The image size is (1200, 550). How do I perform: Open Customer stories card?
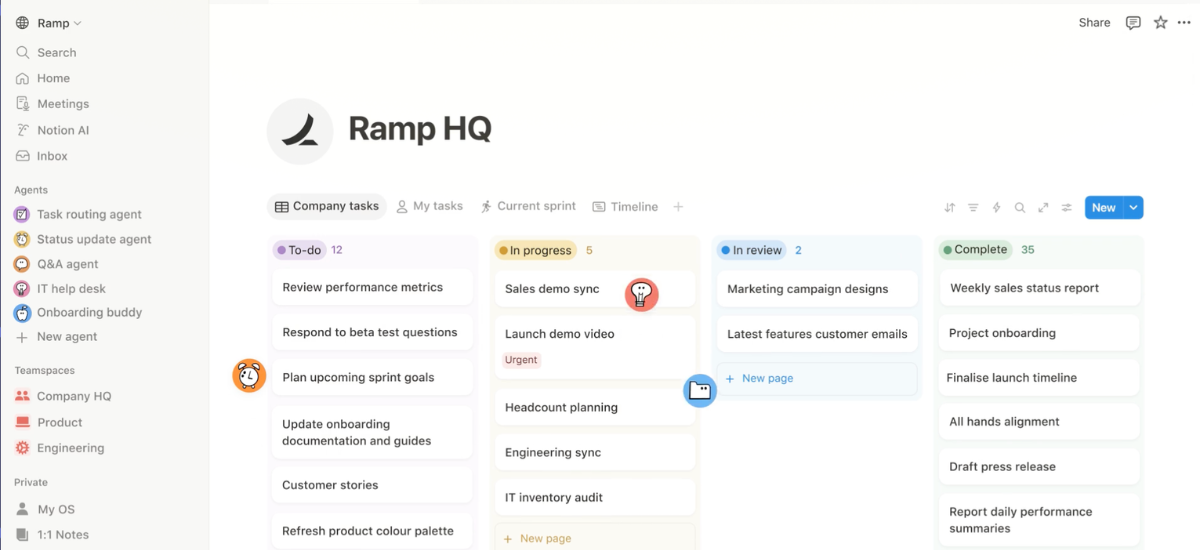[x=372, y=486]
